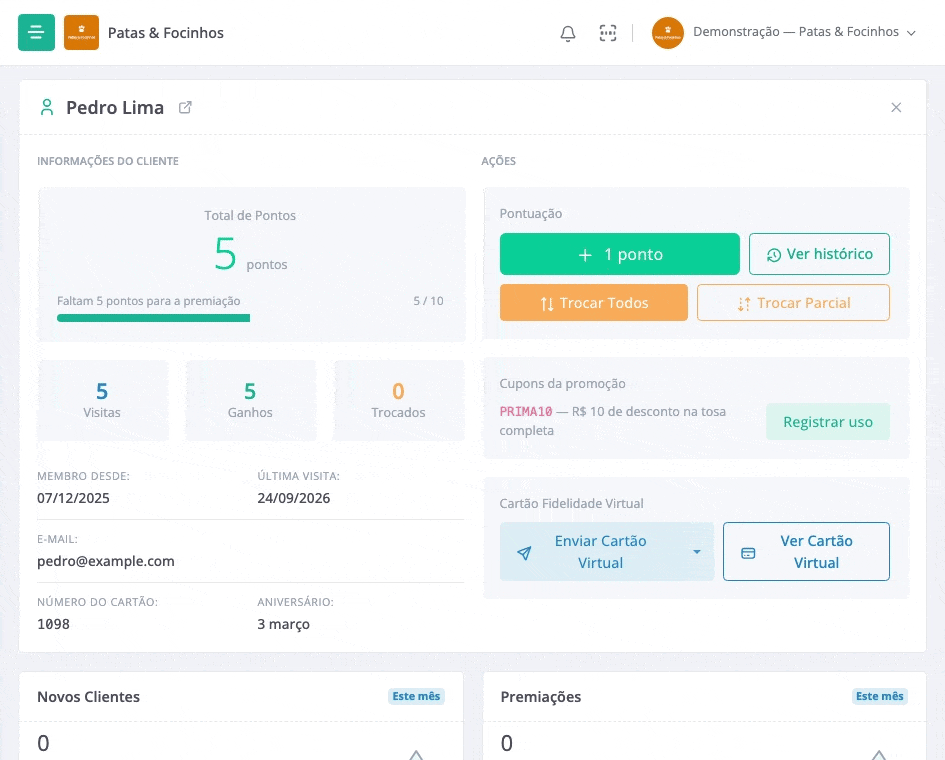Click the last visit date 24/09/2026

click(294, 498)
